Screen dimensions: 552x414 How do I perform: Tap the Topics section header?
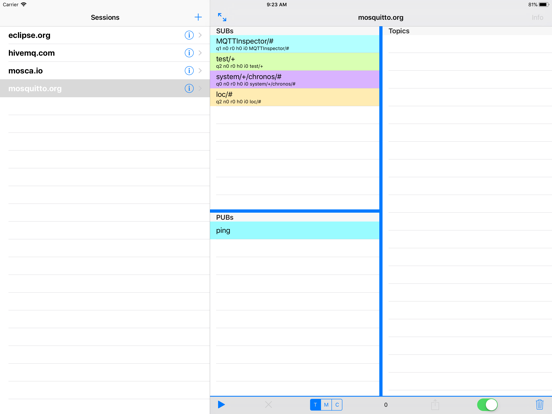tap(468, 31)
